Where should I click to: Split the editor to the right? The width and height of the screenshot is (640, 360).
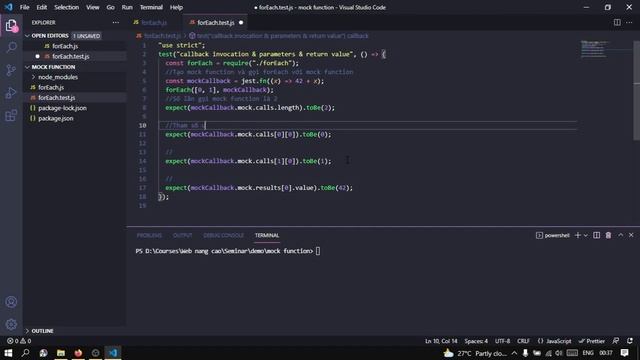point(617,22)
